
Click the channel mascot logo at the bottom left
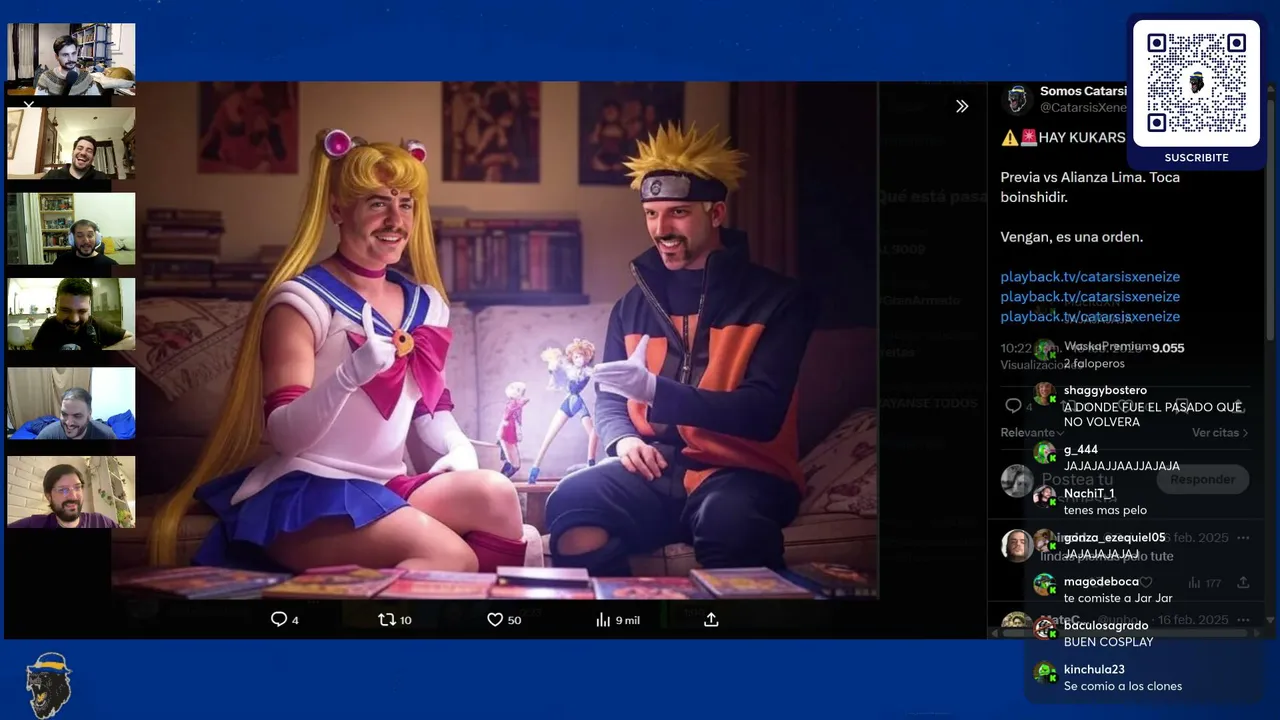point(48,684)
